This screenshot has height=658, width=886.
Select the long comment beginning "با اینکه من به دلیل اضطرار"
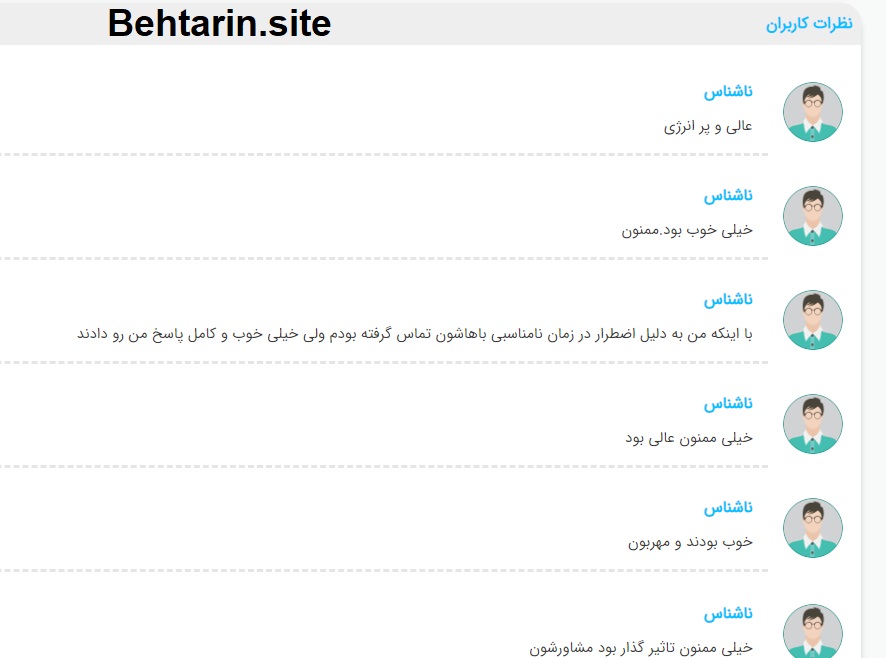tap(415, 334)
